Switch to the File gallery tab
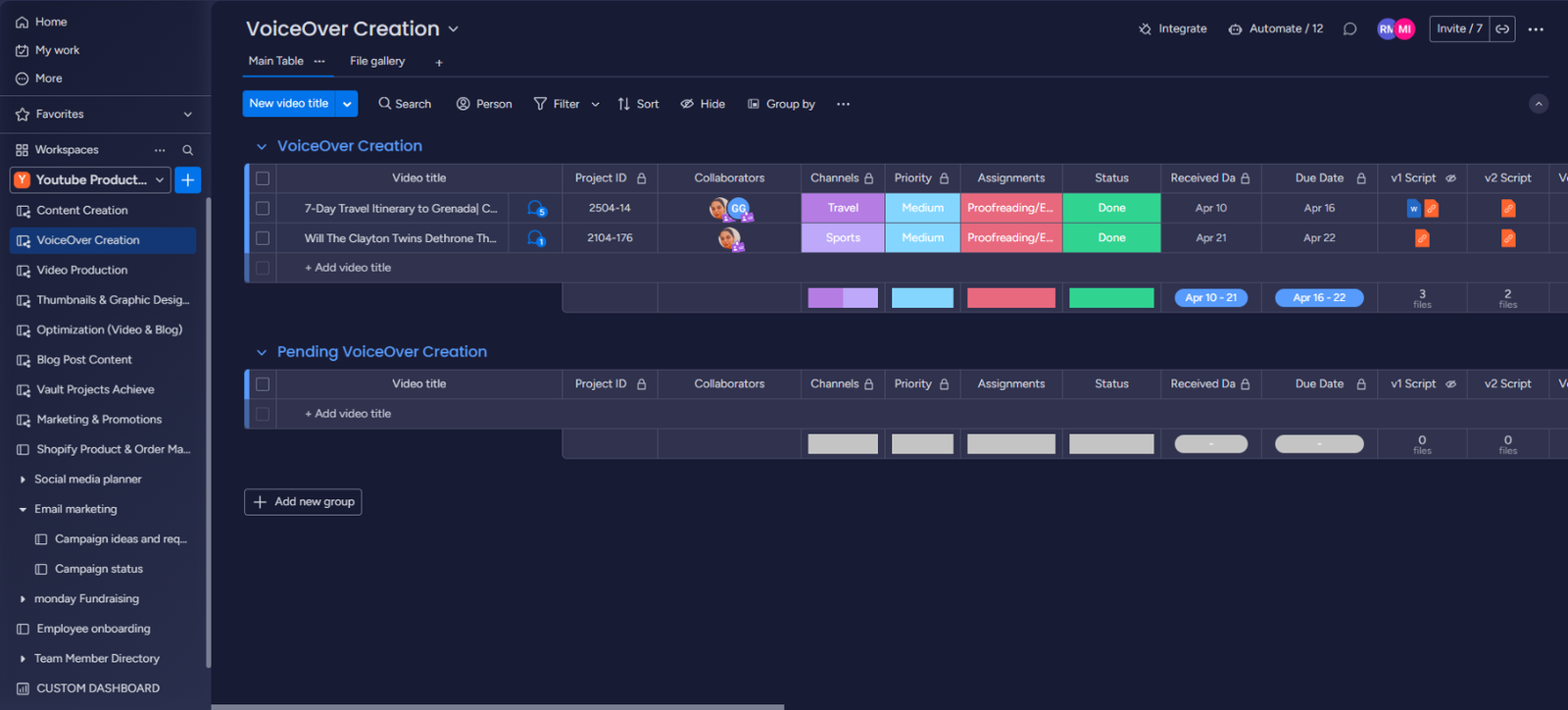1568x710 pixels. 377,61
